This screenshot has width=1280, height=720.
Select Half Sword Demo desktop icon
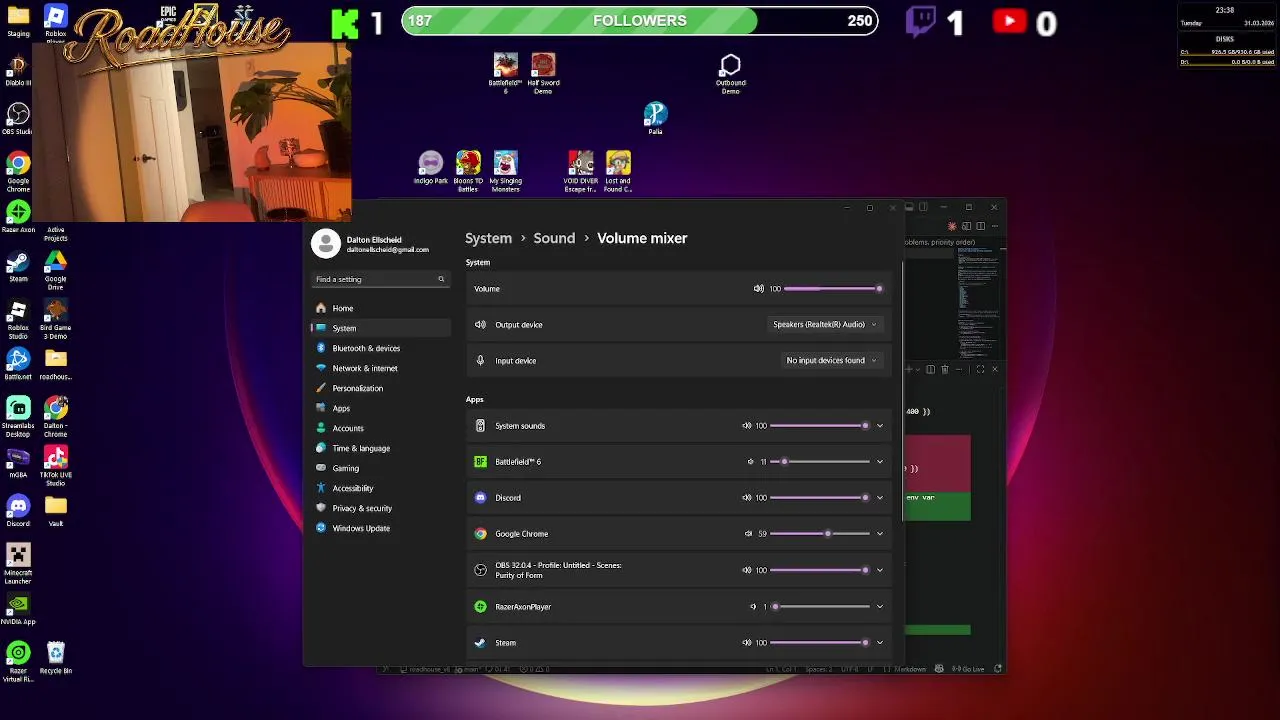[x=543, y=73]
